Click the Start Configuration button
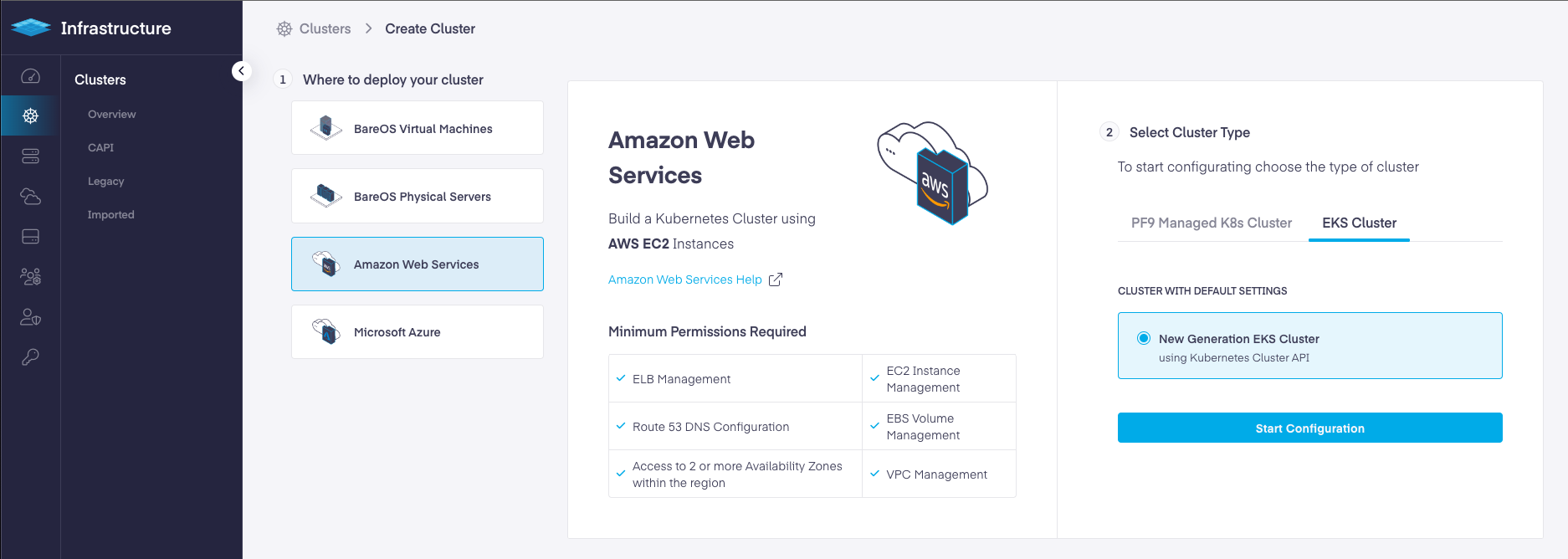Image resolution: width=1568 pixels, height=559 pixels. tap(1309, 428)
